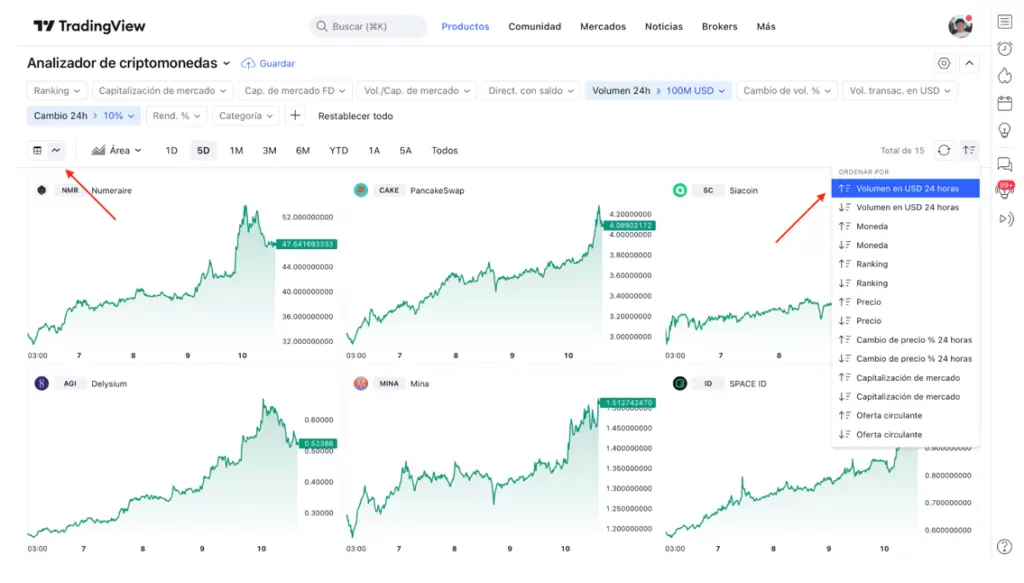Click the cloud upload icon next to Guardar
Image resolution: width=1024 pixels, height=583 pixels.
click(248, 63)
